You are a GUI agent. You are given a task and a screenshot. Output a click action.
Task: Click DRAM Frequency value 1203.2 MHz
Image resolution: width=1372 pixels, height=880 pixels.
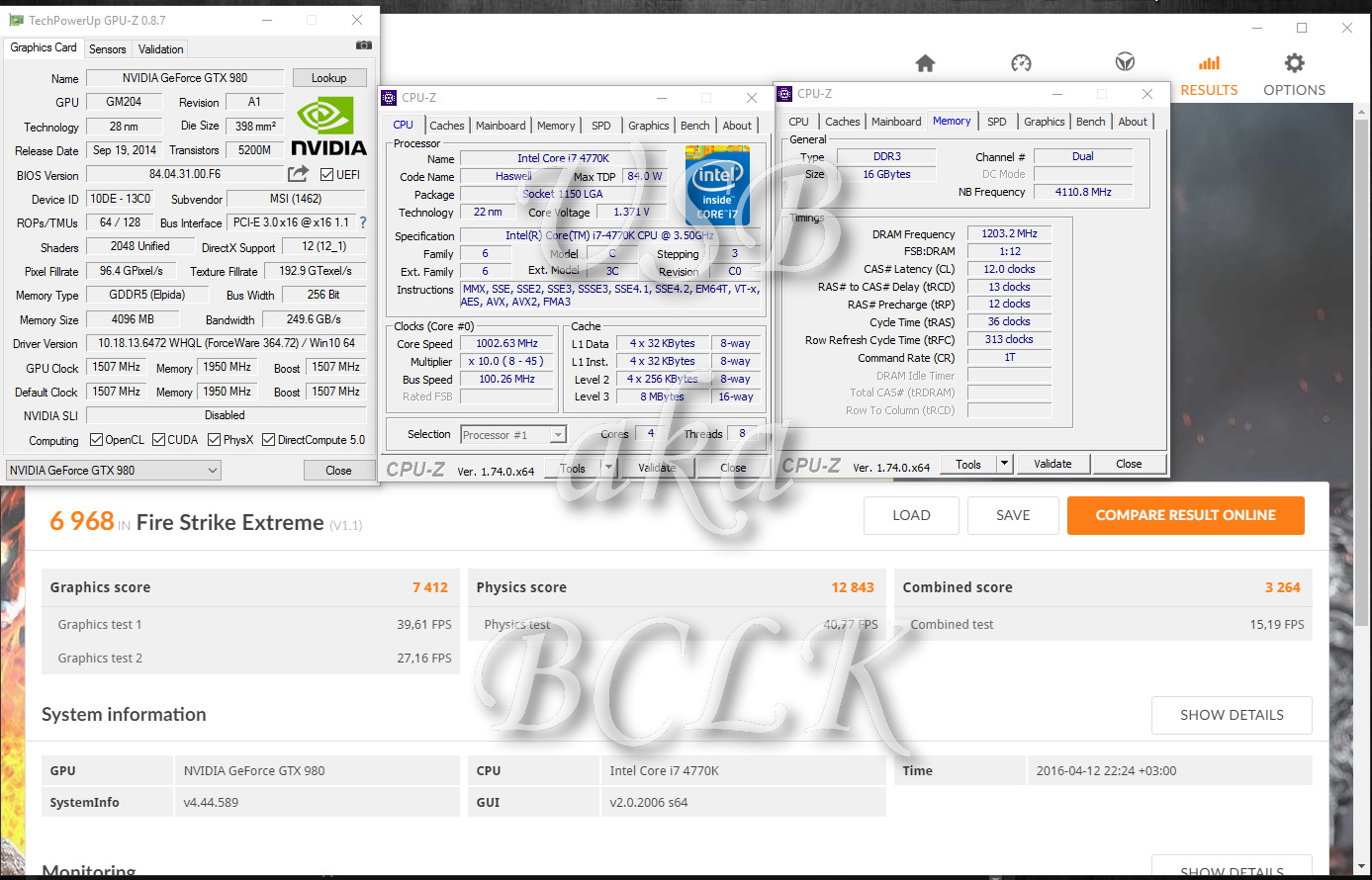(x=1009, y=234)
